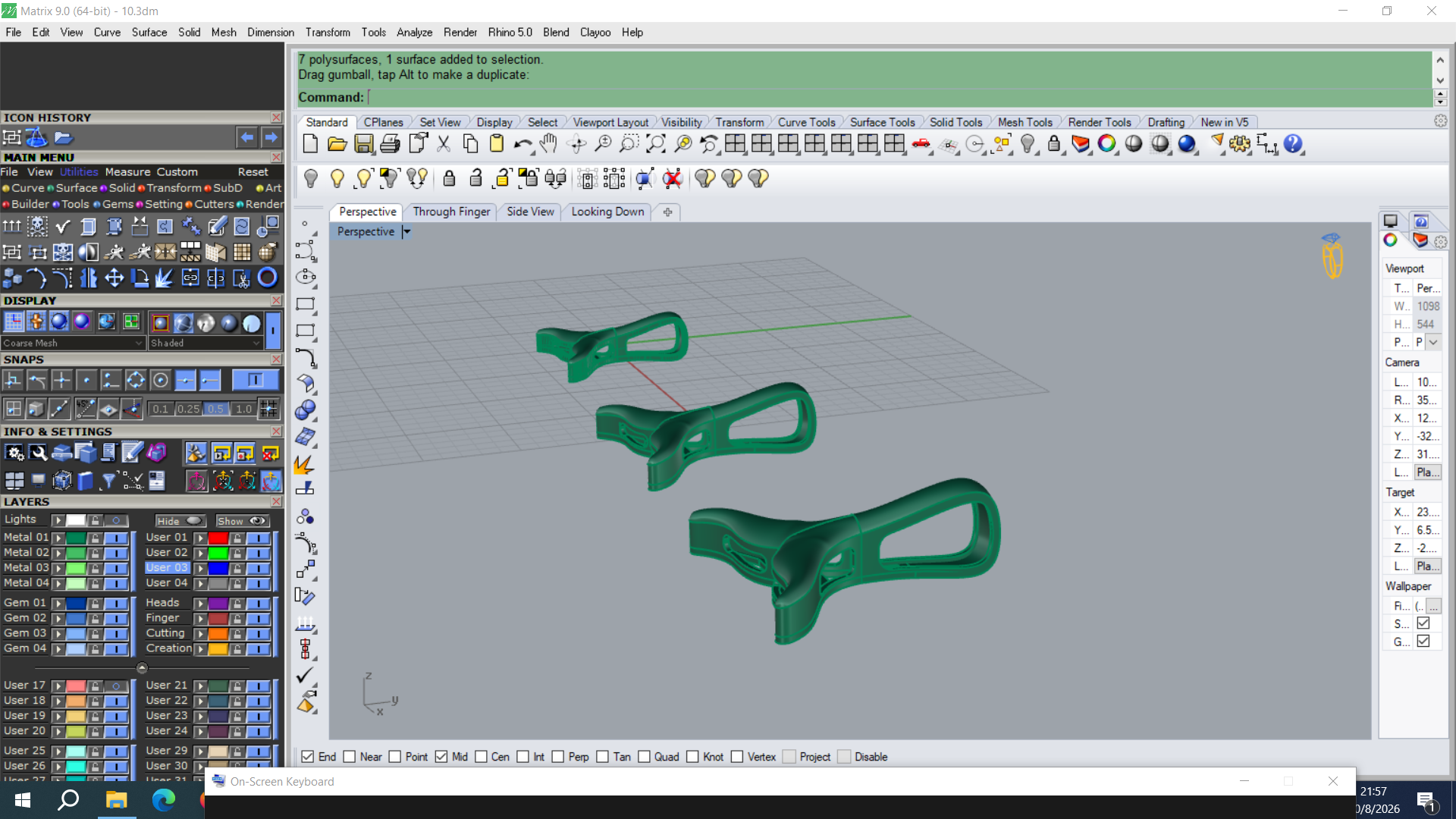Expand the Metal 01 layer arrow
1456x819 pixels.
pyautogui.click(x=58, y=538)
